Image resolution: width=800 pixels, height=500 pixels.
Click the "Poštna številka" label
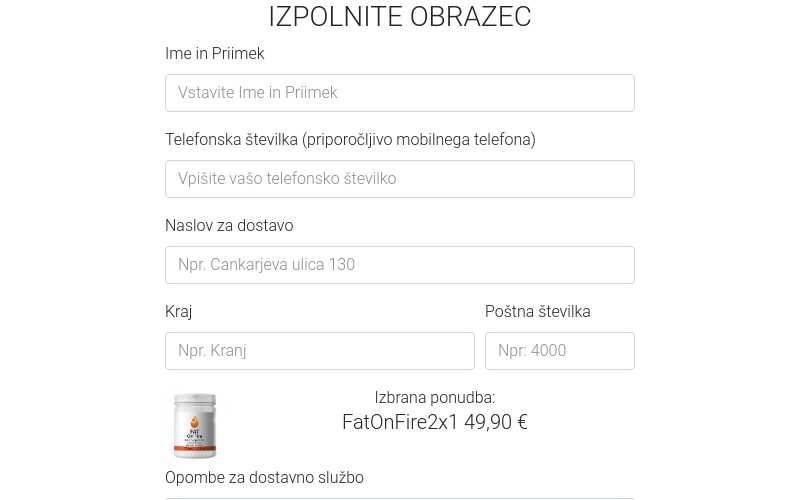538,312
